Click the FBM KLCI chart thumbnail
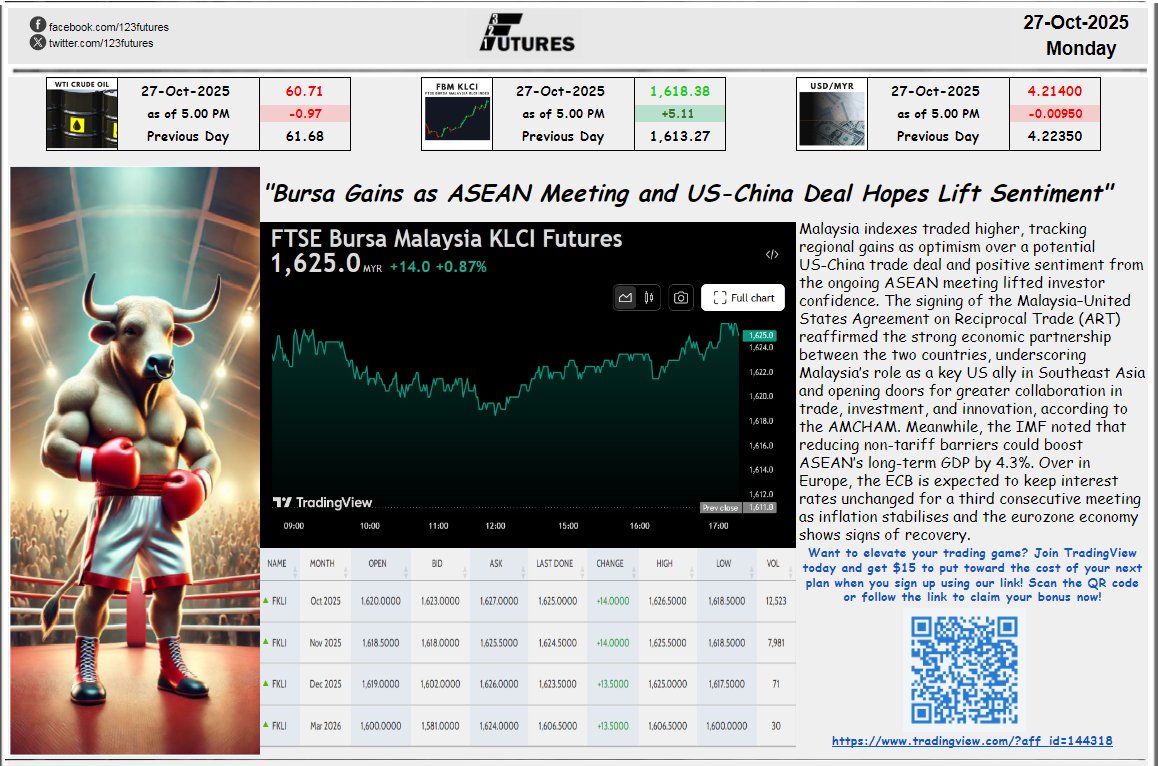Image resolution: width=1158 pixels, height=766 pixels. 457,114
